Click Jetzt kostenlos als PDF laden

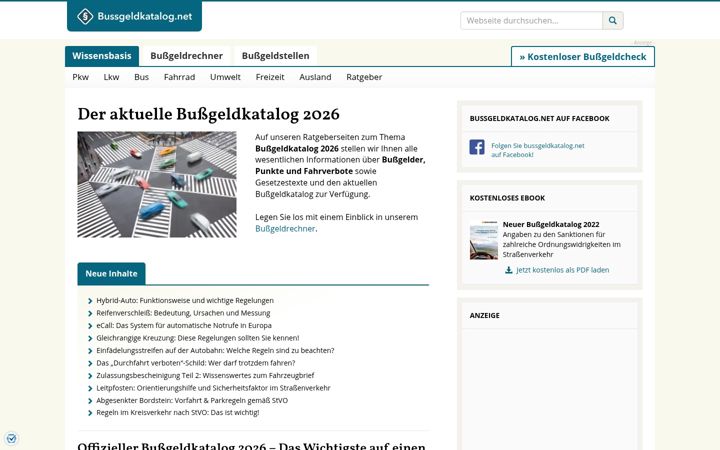562,270
